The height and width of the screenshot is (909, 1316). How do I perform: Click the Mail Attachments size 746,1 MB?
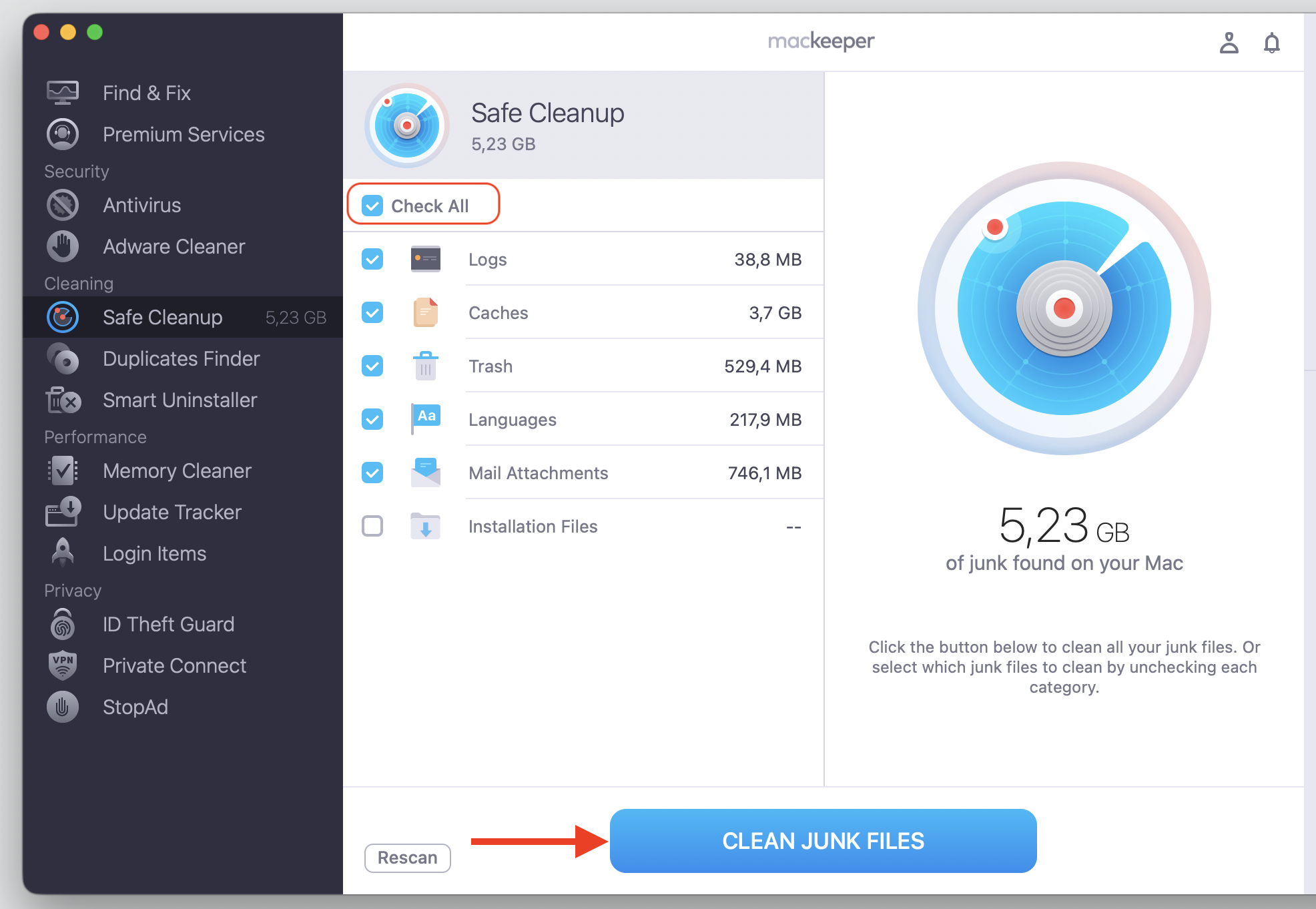[765, 473]
